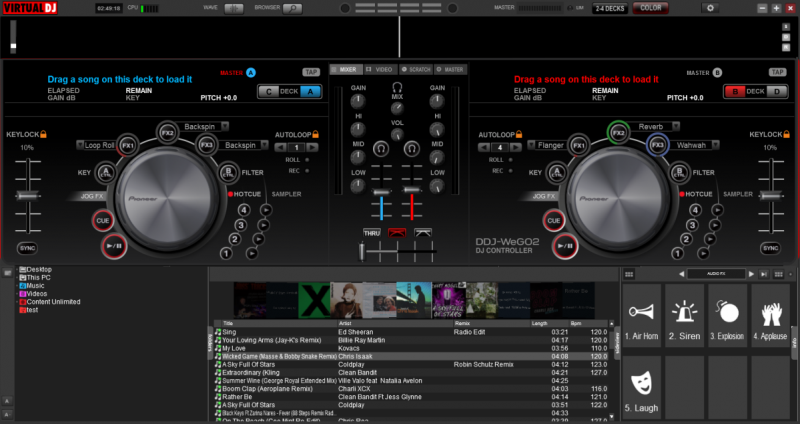This screenshot has height=424, width=800.
Task: Click the 2-4 DECKS button
Action: (610, 9)
